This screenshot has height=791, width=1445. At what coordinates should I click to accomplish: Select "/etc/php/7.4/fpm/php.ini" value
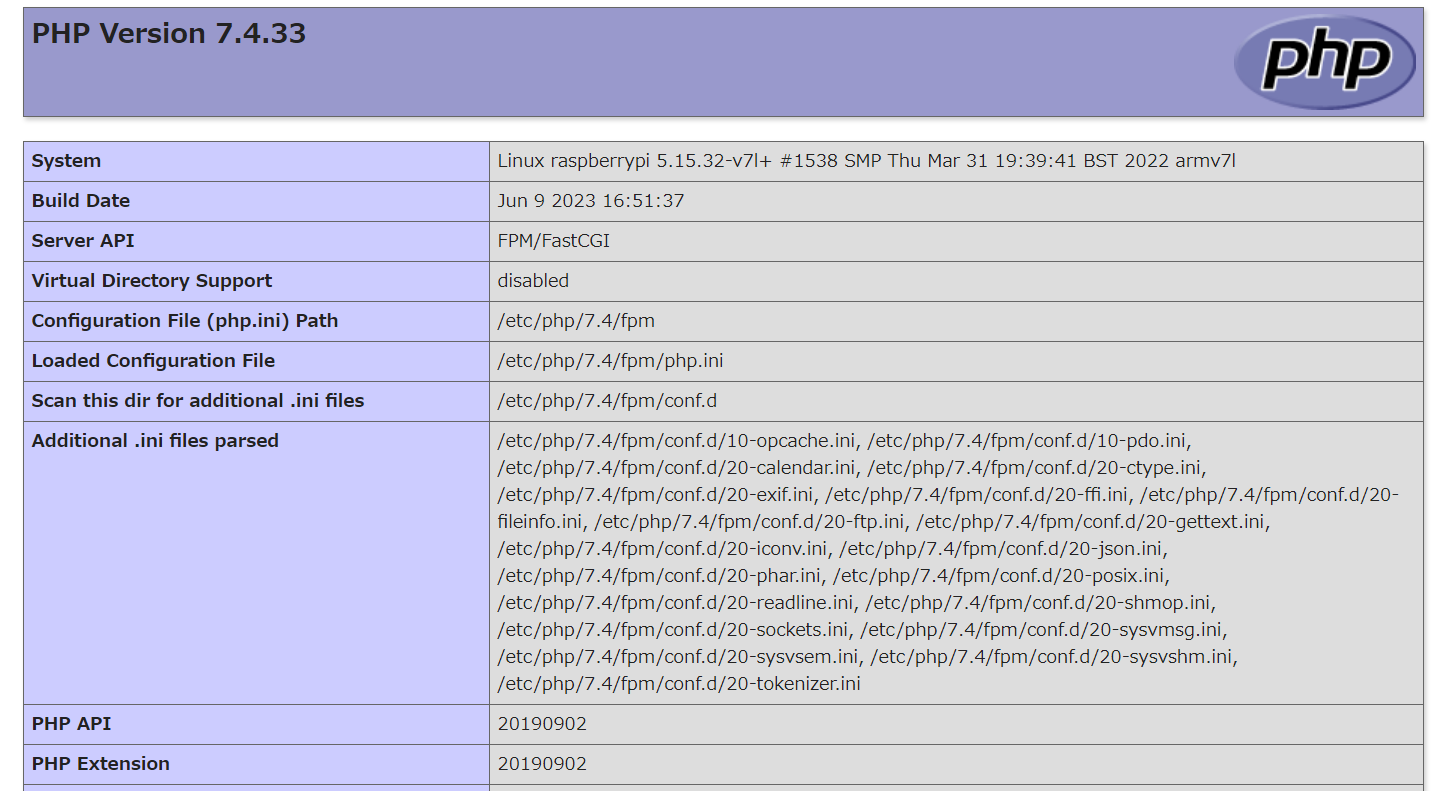[x=610, y=361]
